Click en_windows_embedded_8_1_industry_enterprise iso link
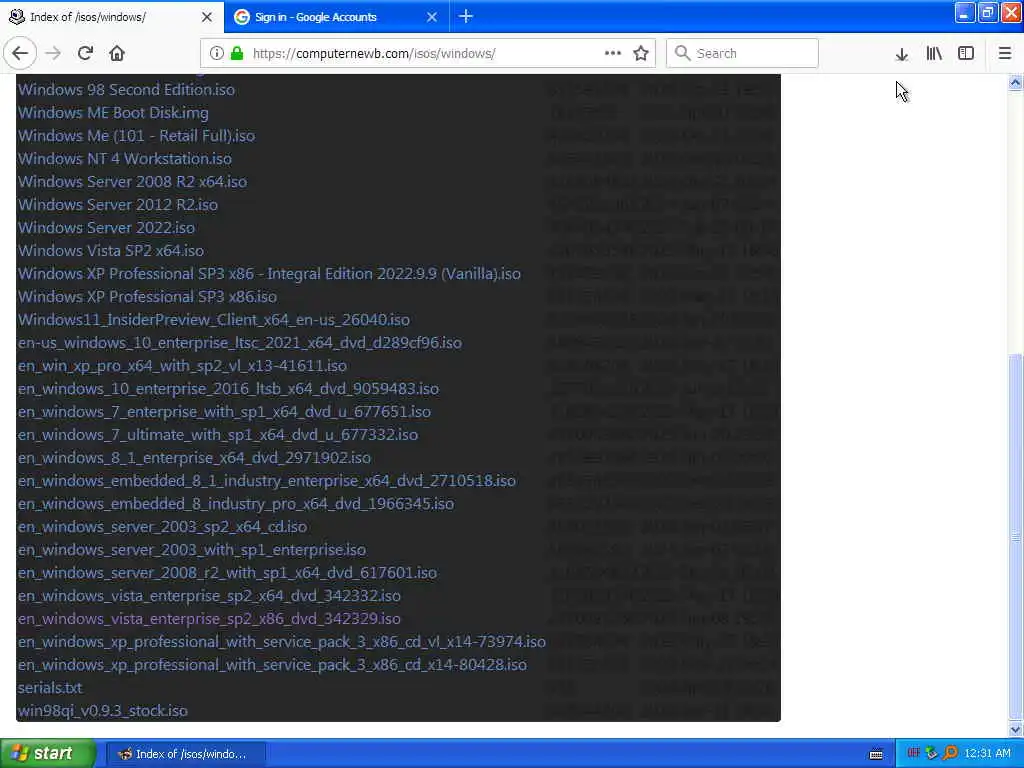The width and height of the screenshot is (1024, 768). point(266,481)
